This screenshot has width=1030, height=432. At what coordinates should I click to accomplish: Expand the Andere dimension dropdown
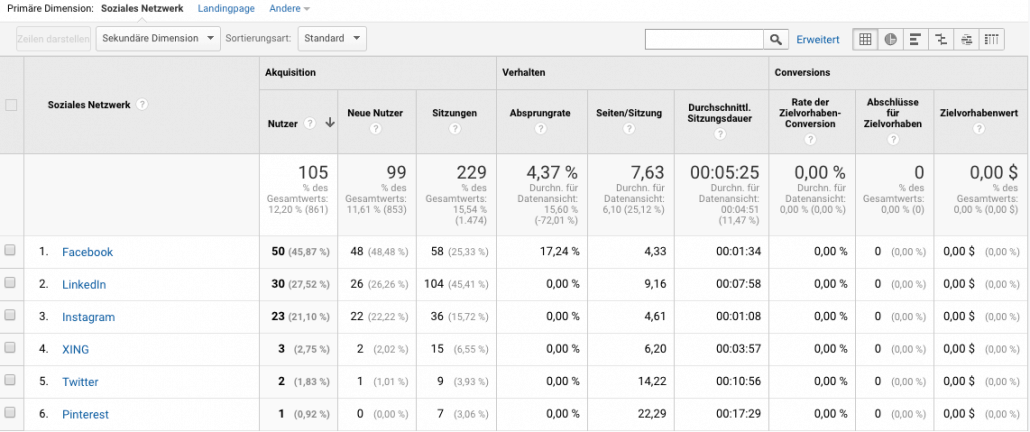tap(288, 8)
